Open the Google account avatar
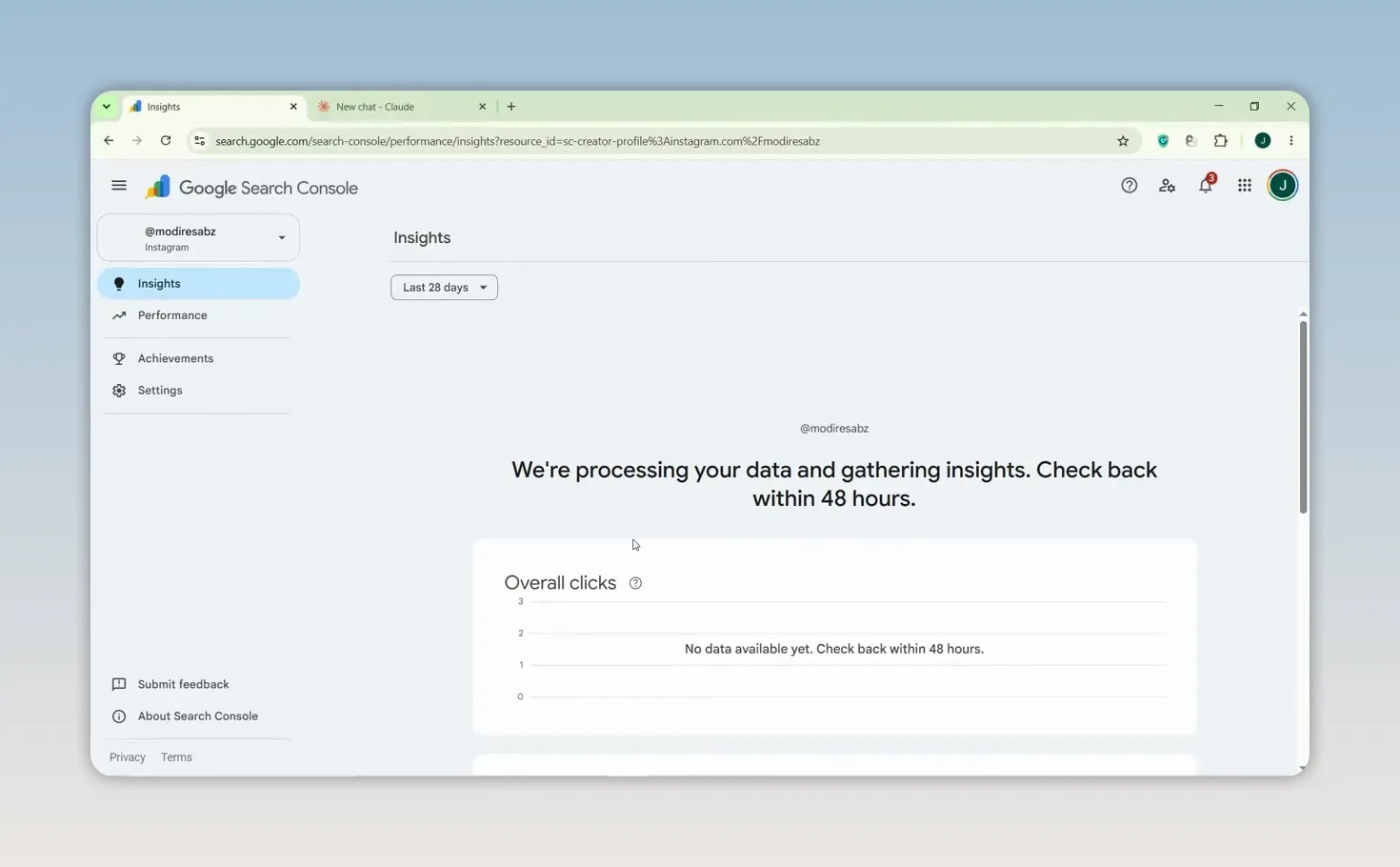Viewport: 1400px width, 867px height. pyautogui.click(x=1282, y=186)
